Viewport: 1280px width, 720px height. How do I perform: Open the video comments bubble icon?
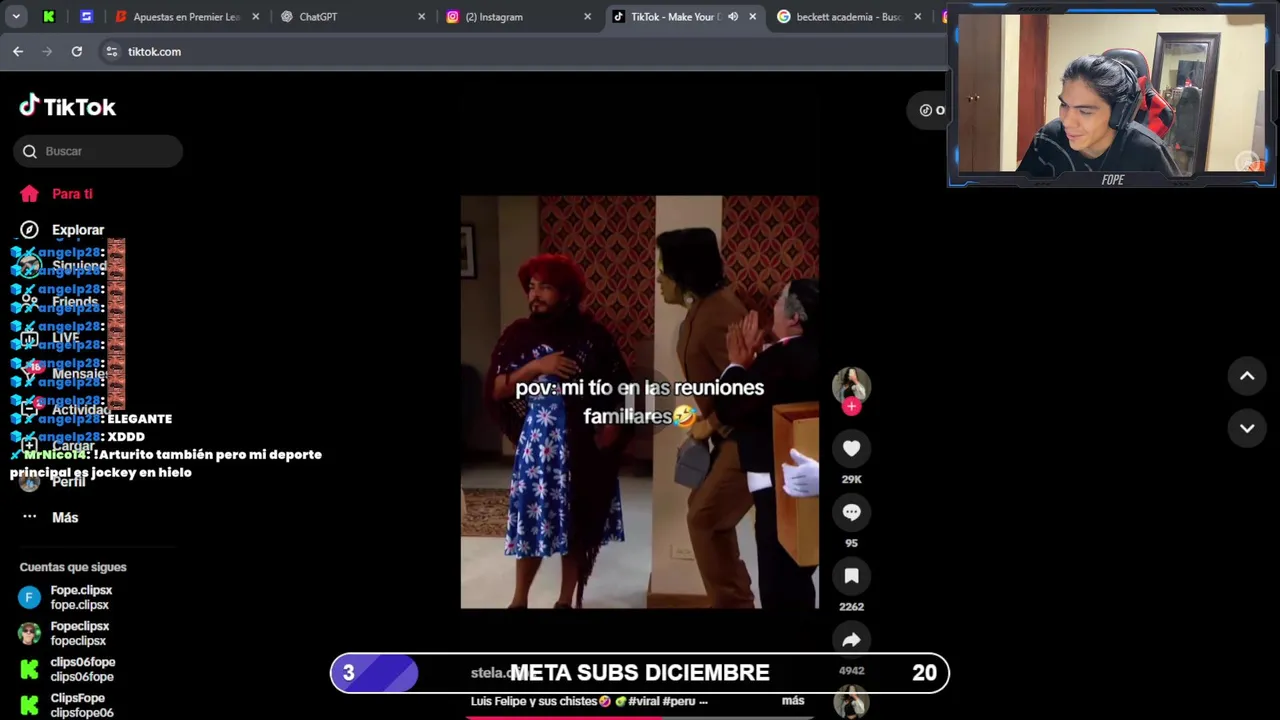pos(851,513)
